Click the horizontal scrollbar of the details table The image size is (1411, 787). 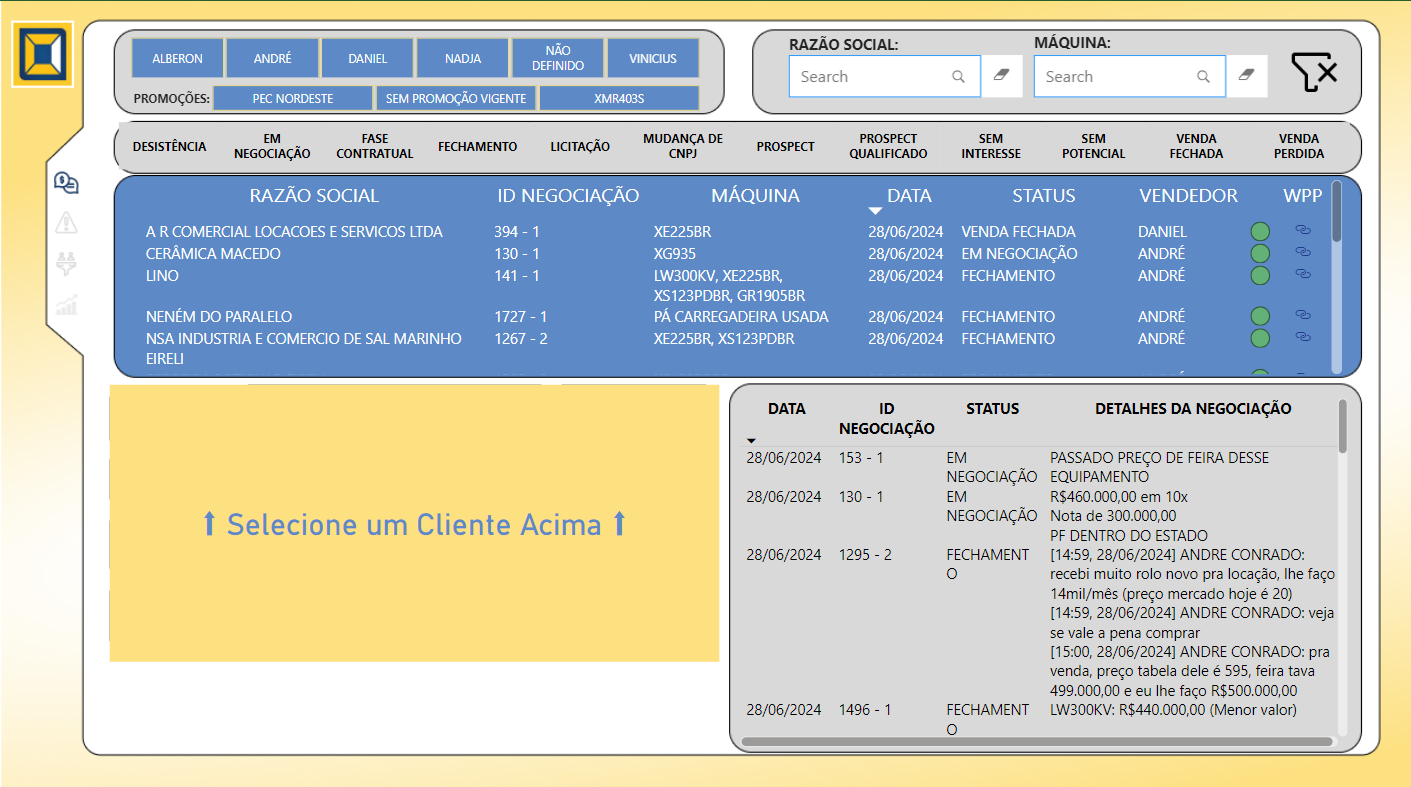1037,742
